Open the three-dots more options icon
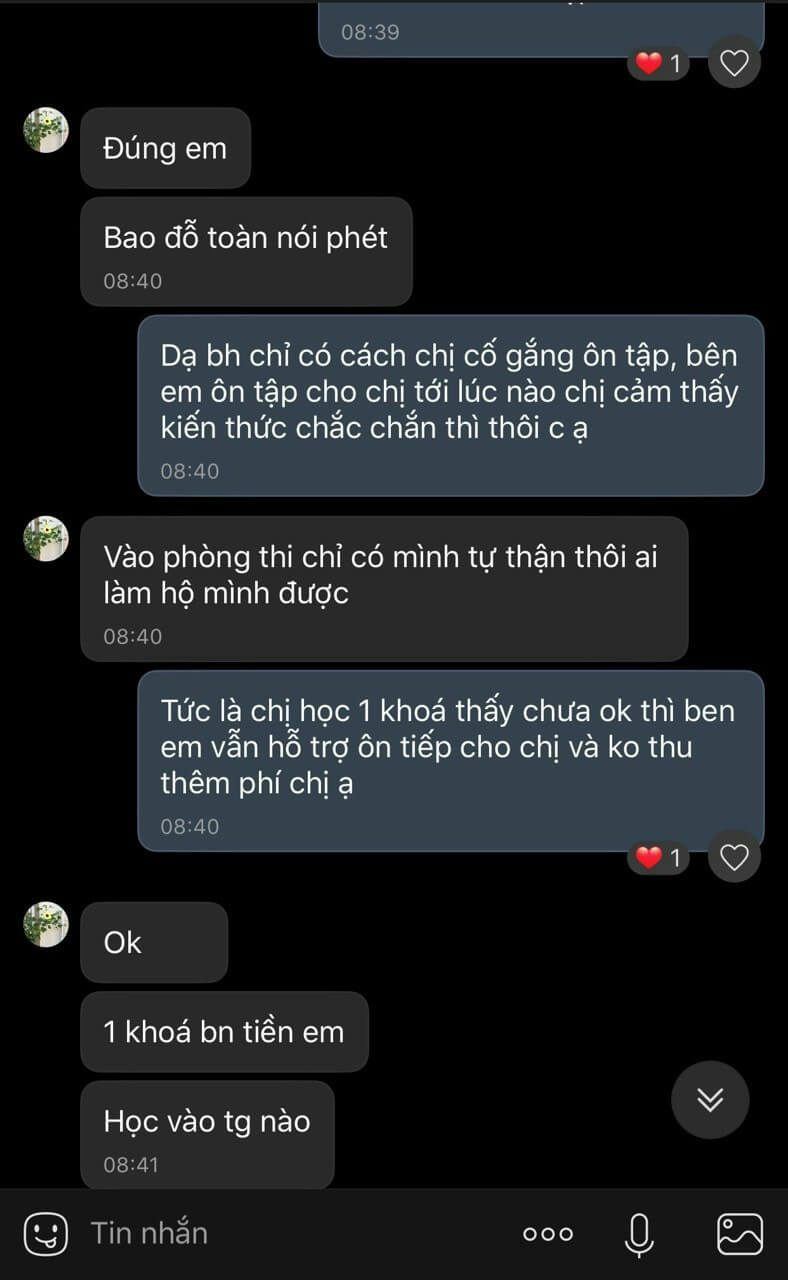Viewport: 788px width, 1280px height. [x=548, y=1234]
